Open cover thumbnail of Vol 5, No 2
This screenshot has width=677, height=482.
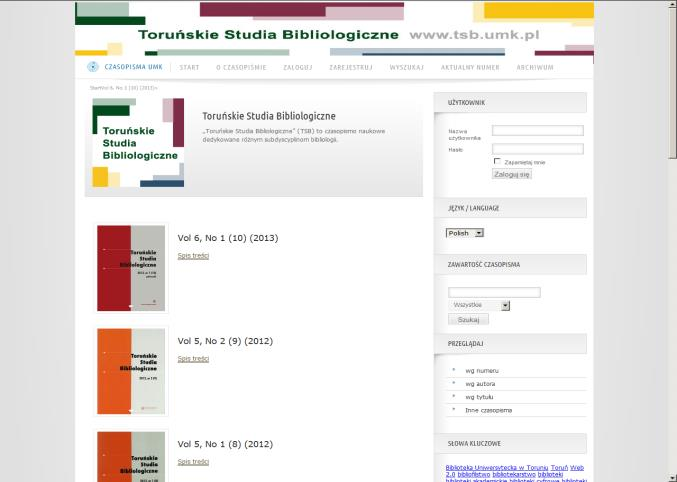(x=131, y=371)
